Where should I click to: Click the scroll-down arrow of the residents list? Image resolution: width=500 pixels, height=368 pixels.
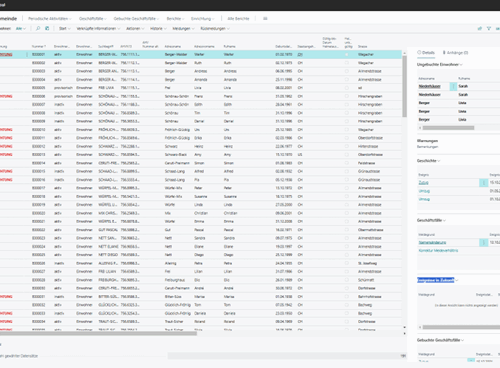point(405,328)
